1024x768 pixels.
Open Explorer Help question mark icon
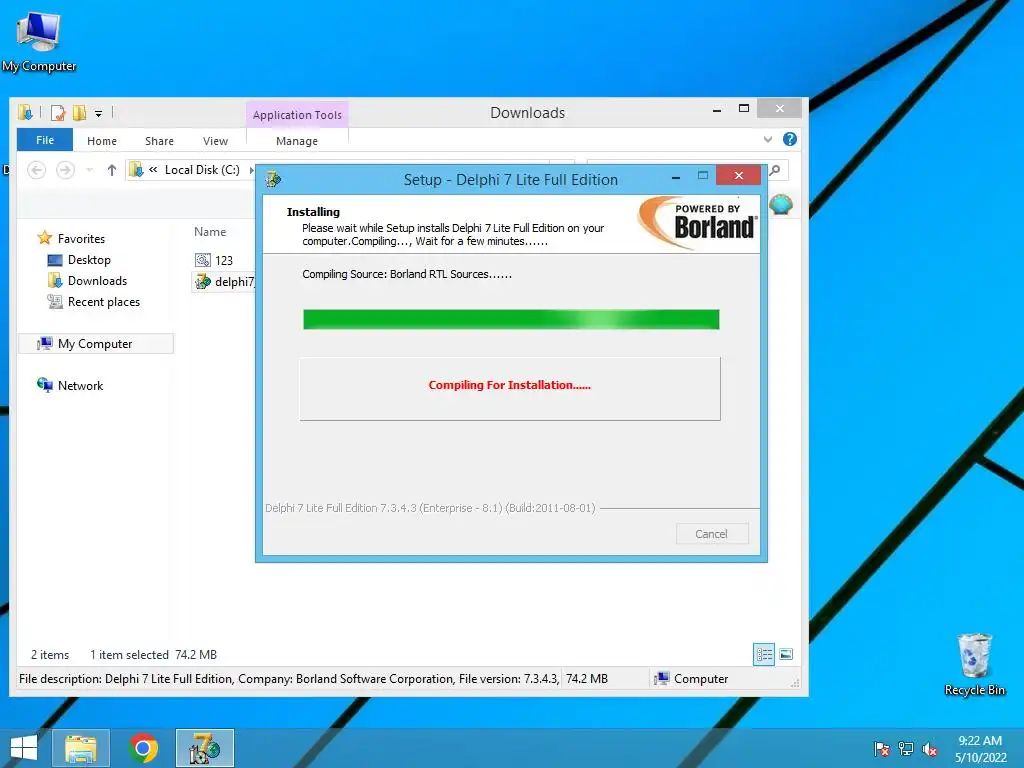pos(790,139)
